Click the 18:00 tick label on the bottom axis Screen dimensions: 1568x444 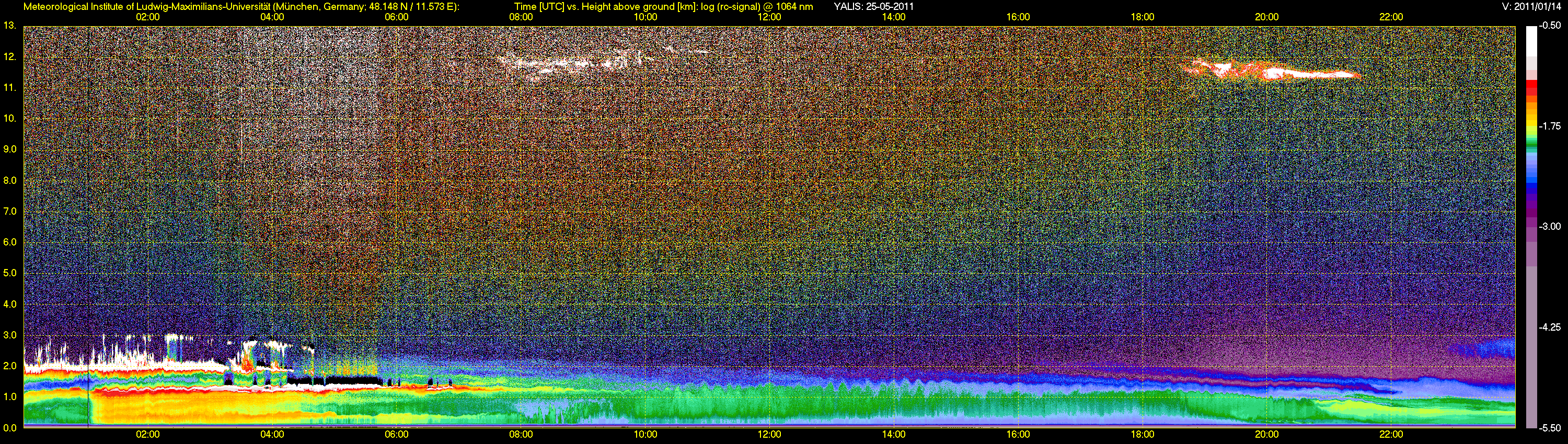pyautogui.click(x=1143, y=434)
